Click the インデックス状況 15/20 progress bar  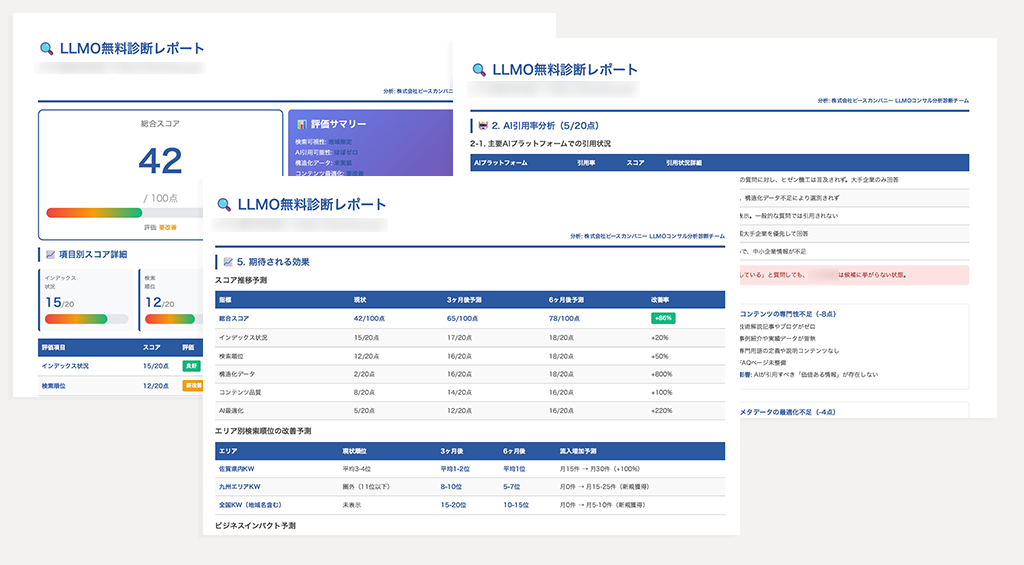click(86, 319)
